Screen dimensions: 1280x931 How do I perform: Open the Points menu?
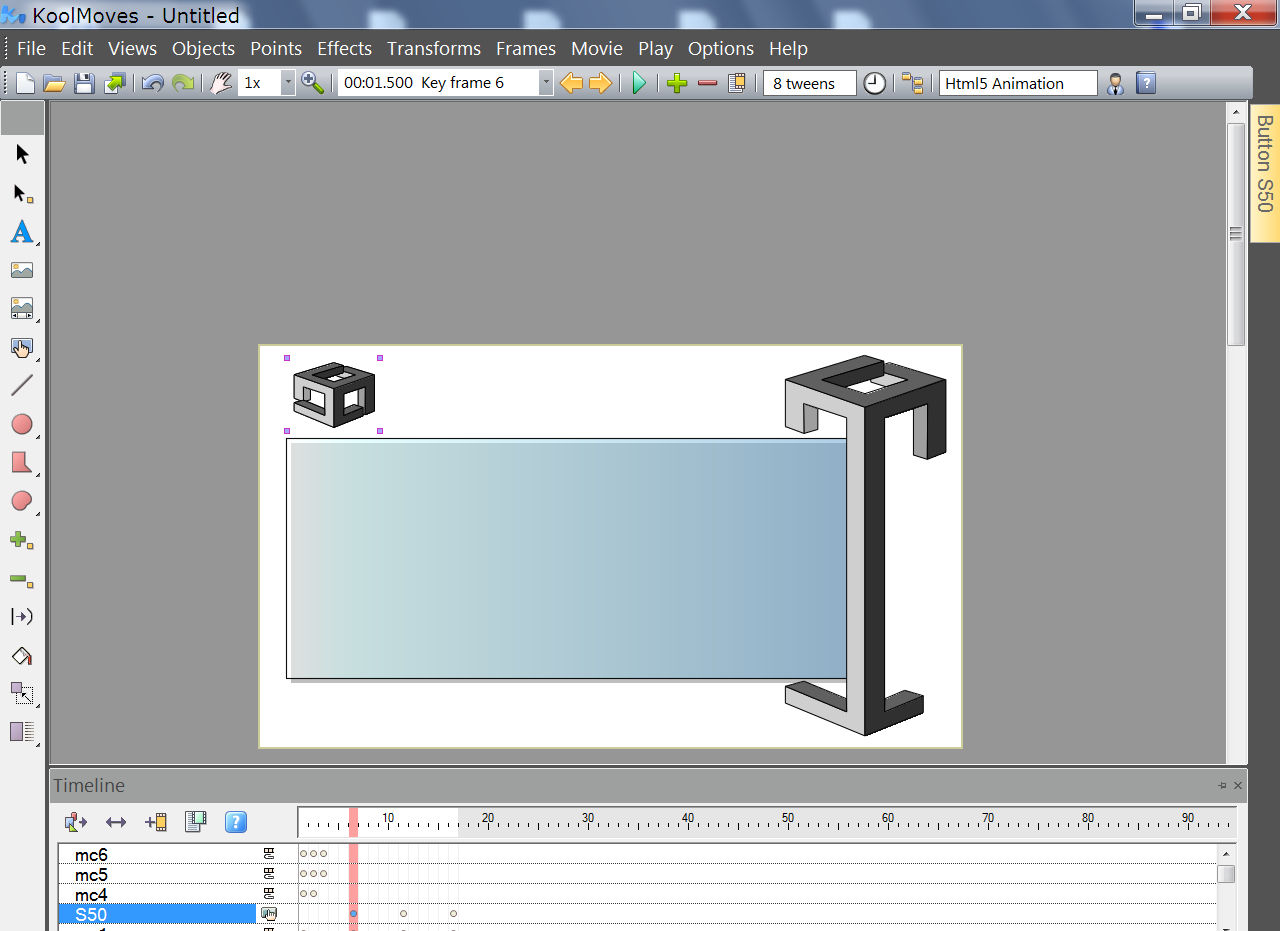[x=276, y=49]
